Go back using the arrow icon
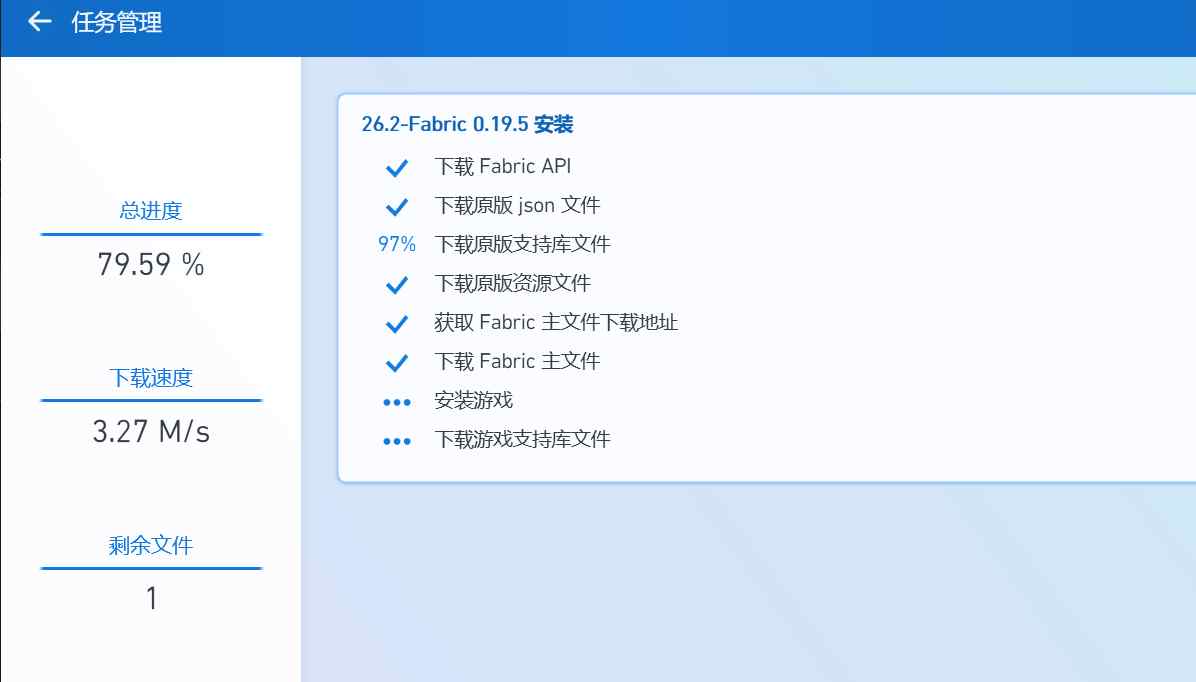The height and width of the screenshot is (682, 1196). 40,22
